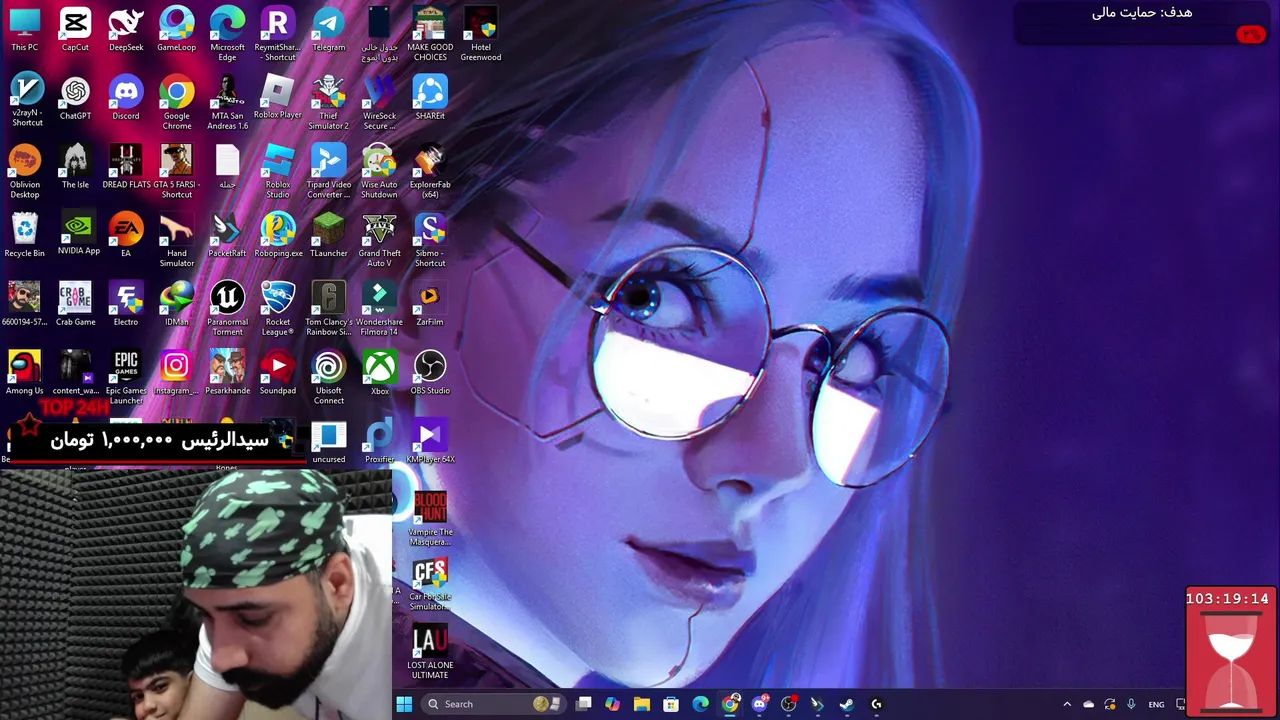Image resolution: width=1280 pixels, height=720 pixels.
Task: Open the Electro desktop icon
Action: pyautogui.click(x=126, y=304)
